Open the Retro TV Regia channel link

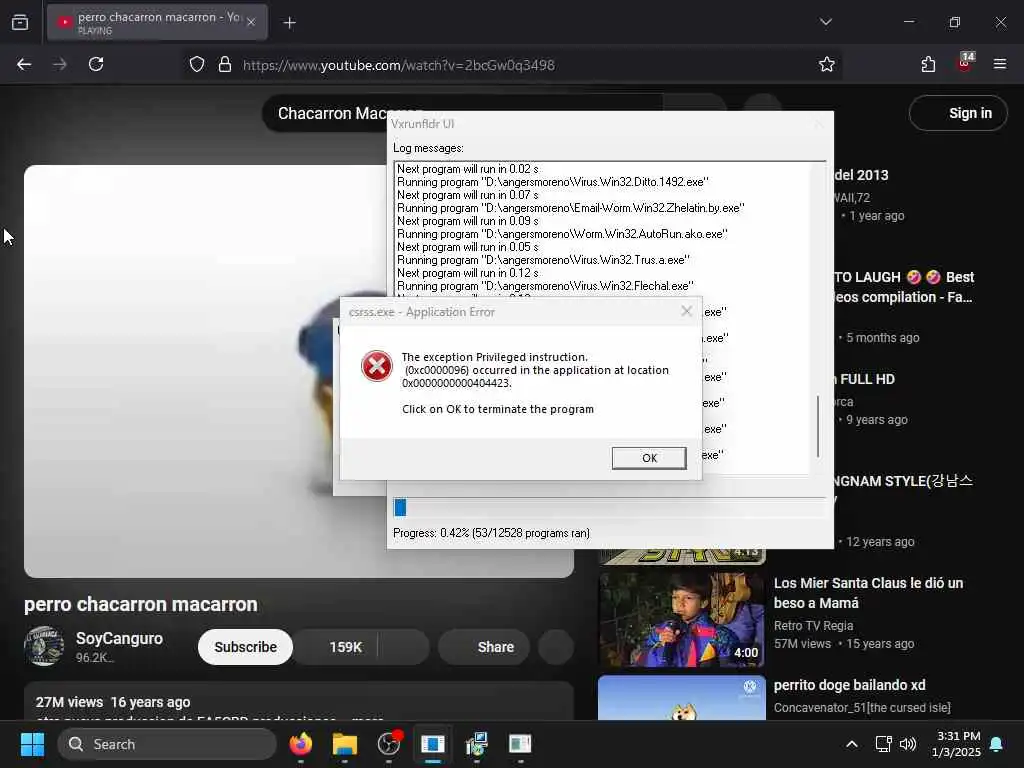[813, 626]
